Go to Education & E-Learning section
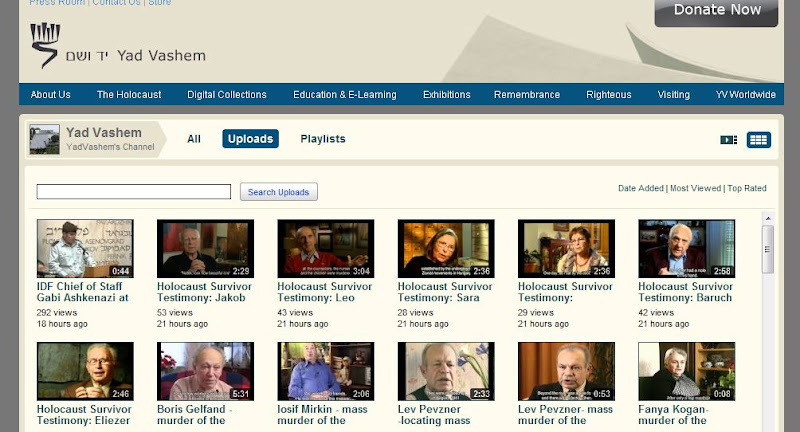 344,95
